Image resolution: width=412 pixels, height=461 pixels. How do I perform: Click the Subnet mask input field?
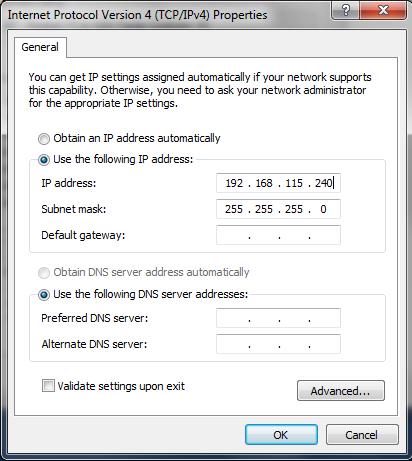coord(278,209)
